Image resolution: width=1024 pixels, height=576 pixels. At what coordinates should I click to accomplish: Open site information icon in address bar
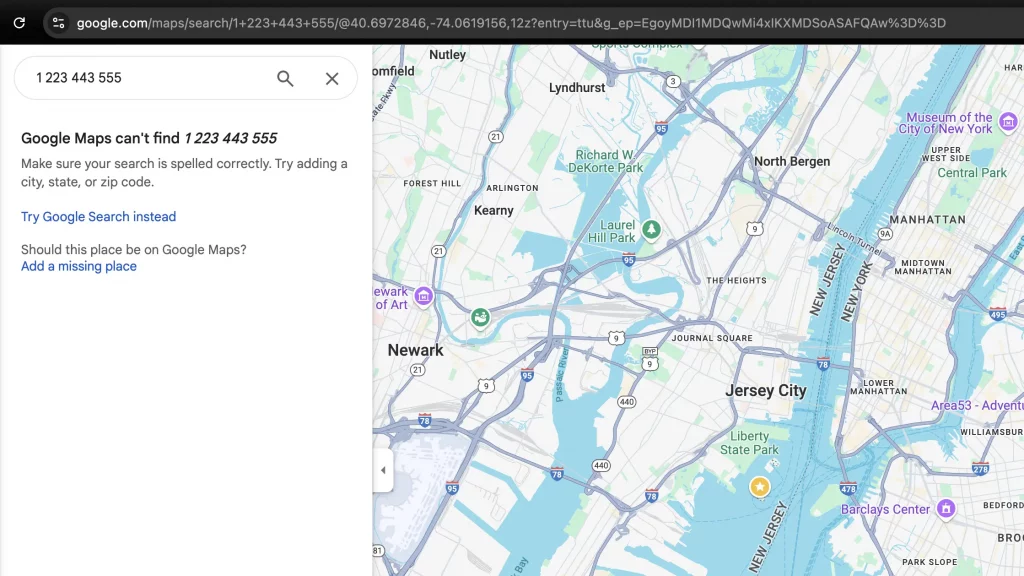click(59, 21)
